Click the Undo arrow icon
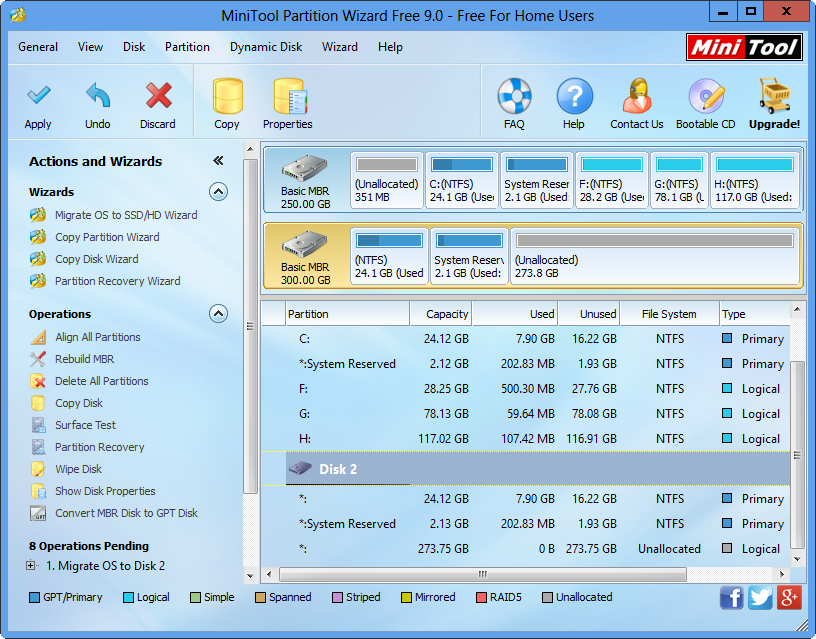Image resolution: width=816 pixels, height=639 pixels. click(98, 95)
